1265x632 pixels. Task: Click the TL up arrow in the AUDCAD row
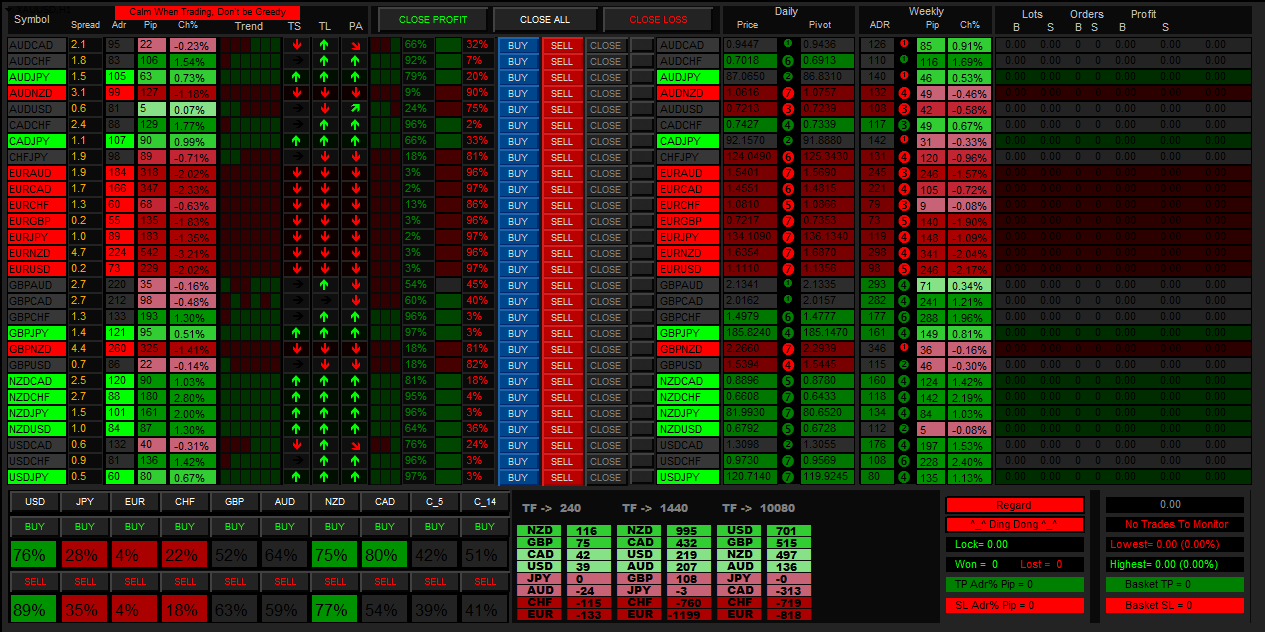(325, 45)
